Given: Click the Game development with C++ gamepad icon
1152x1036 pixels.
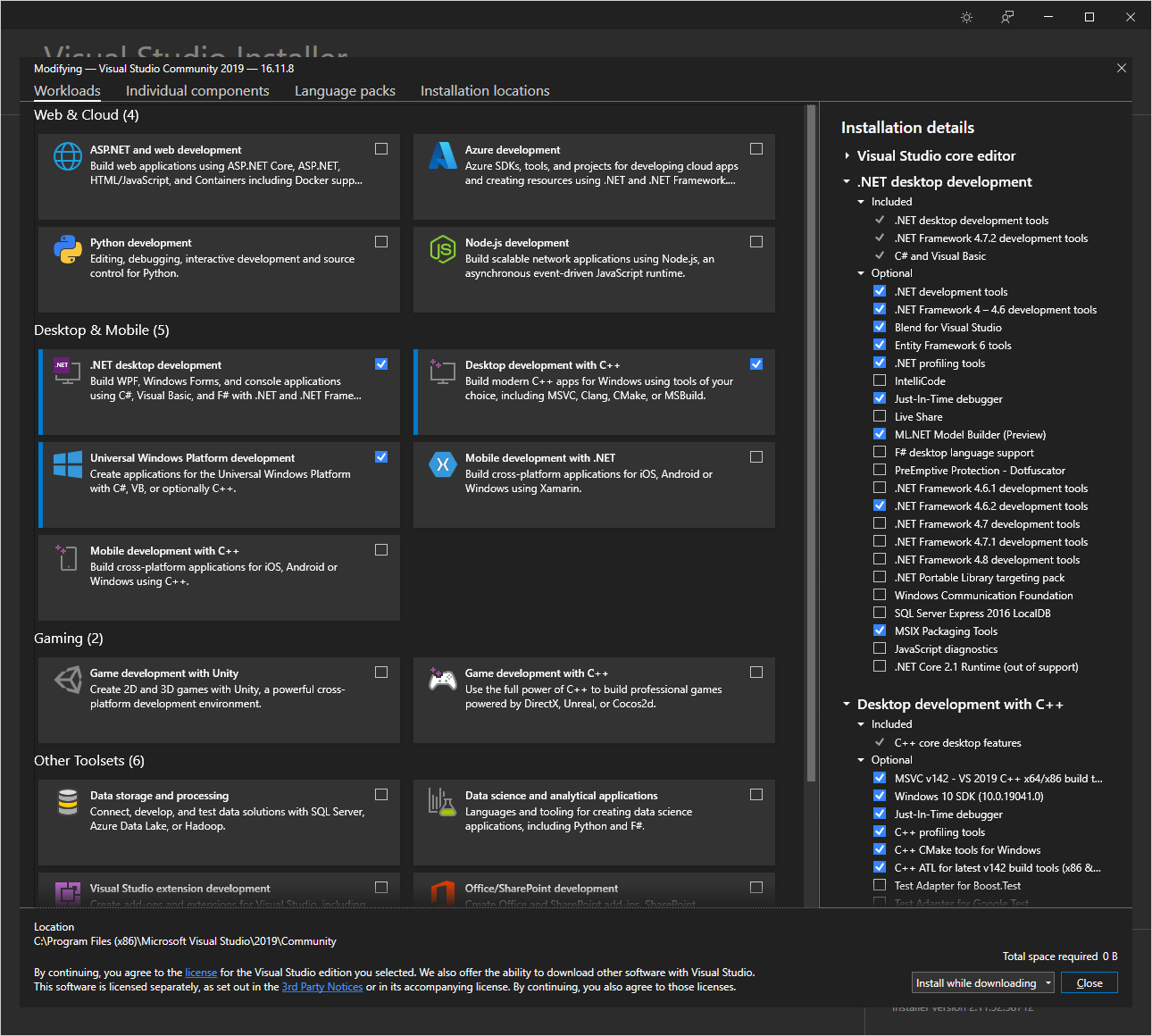Looking at the screenshot, I should (x=443, y=680).
